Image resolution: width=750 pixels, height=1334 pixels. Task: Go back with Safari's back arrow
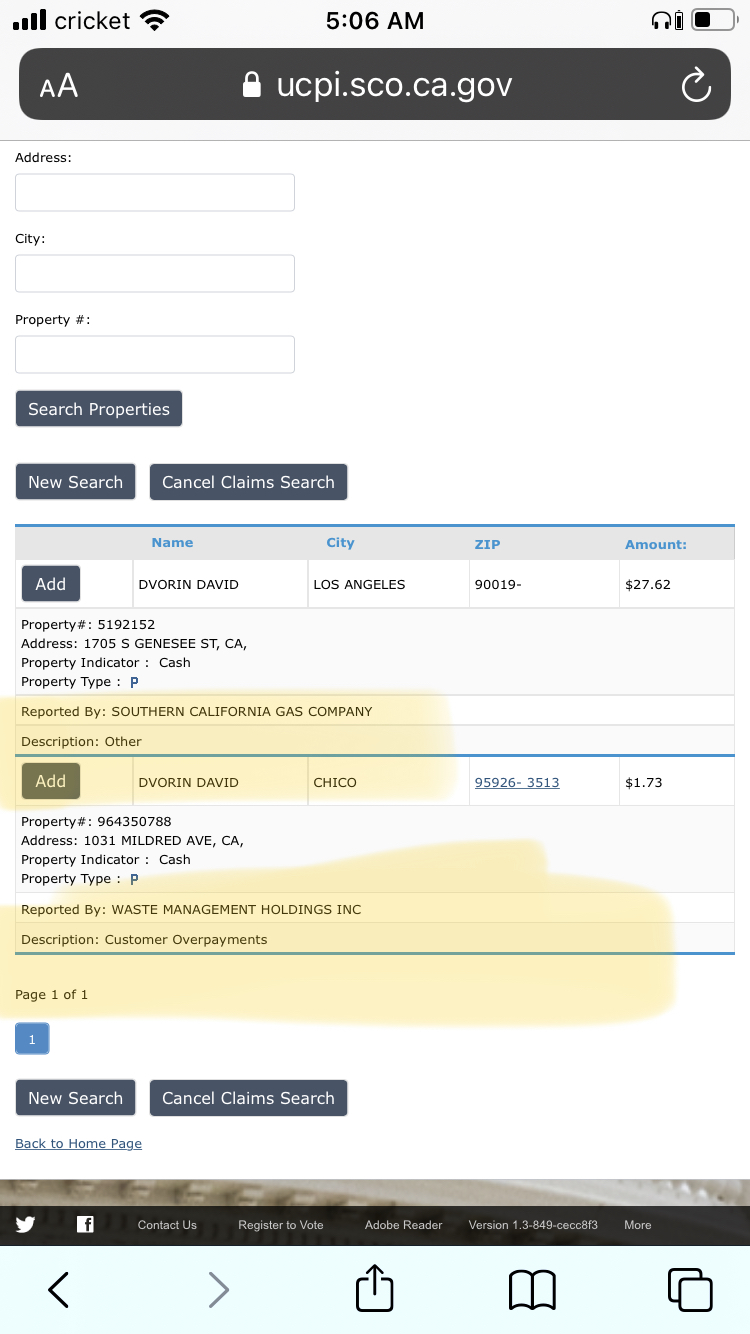(x=59, y=1290)
